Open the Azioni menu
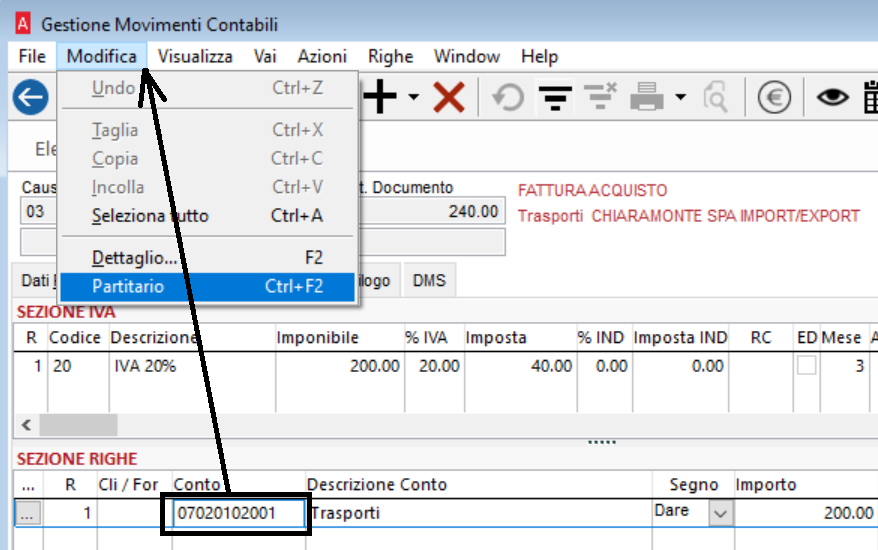Screen dimensions: 878x550 [x=322, y=56]
